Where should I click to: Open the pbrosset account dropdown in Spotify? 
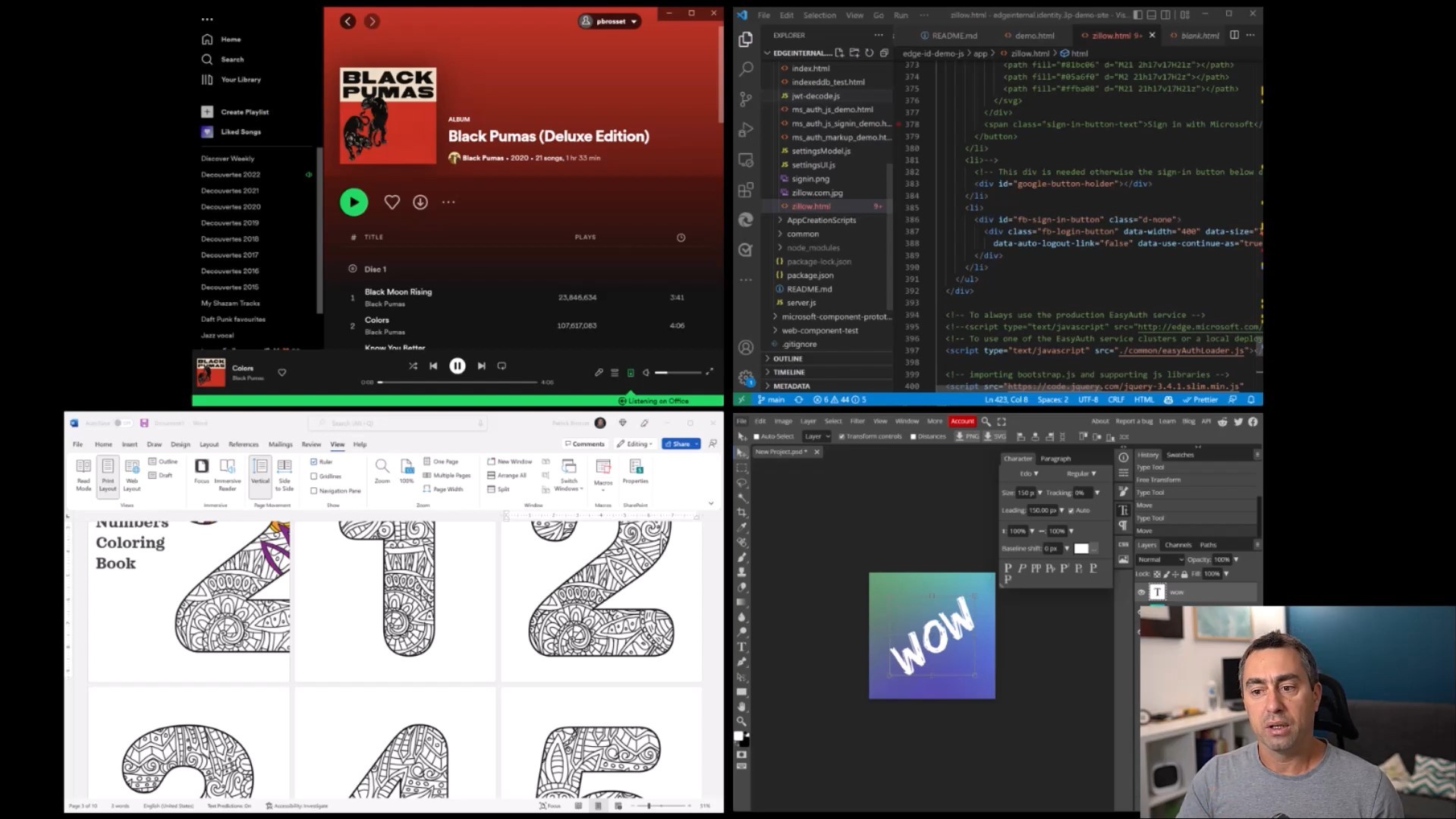(x=609, y=21)
